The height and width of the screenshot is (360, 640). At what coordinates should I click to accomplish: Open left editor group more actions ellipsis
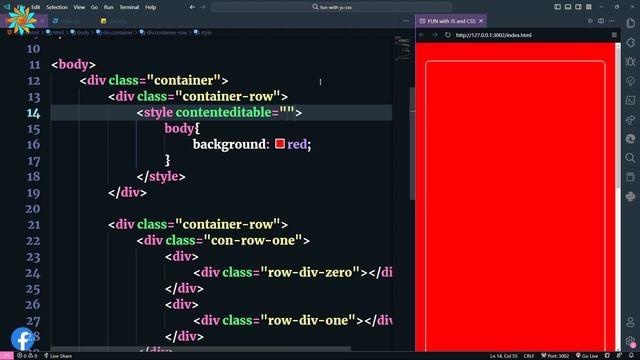(x=406, y=21)
